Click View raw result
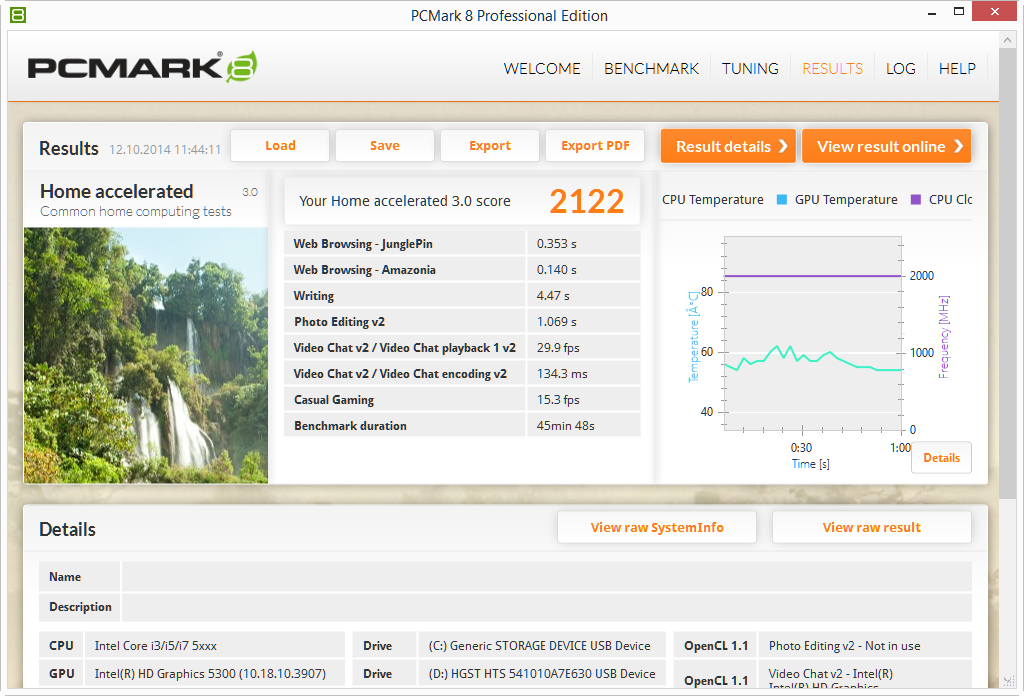This screenshot has width=1024, height=696. tap(871, 528)
